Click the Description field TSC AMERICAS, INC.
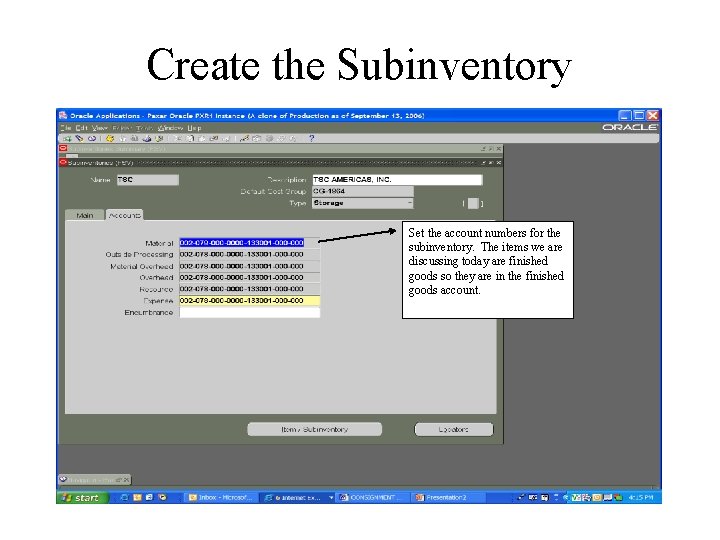This screenshot has height=540, width=720. click(x=397, y=180)
